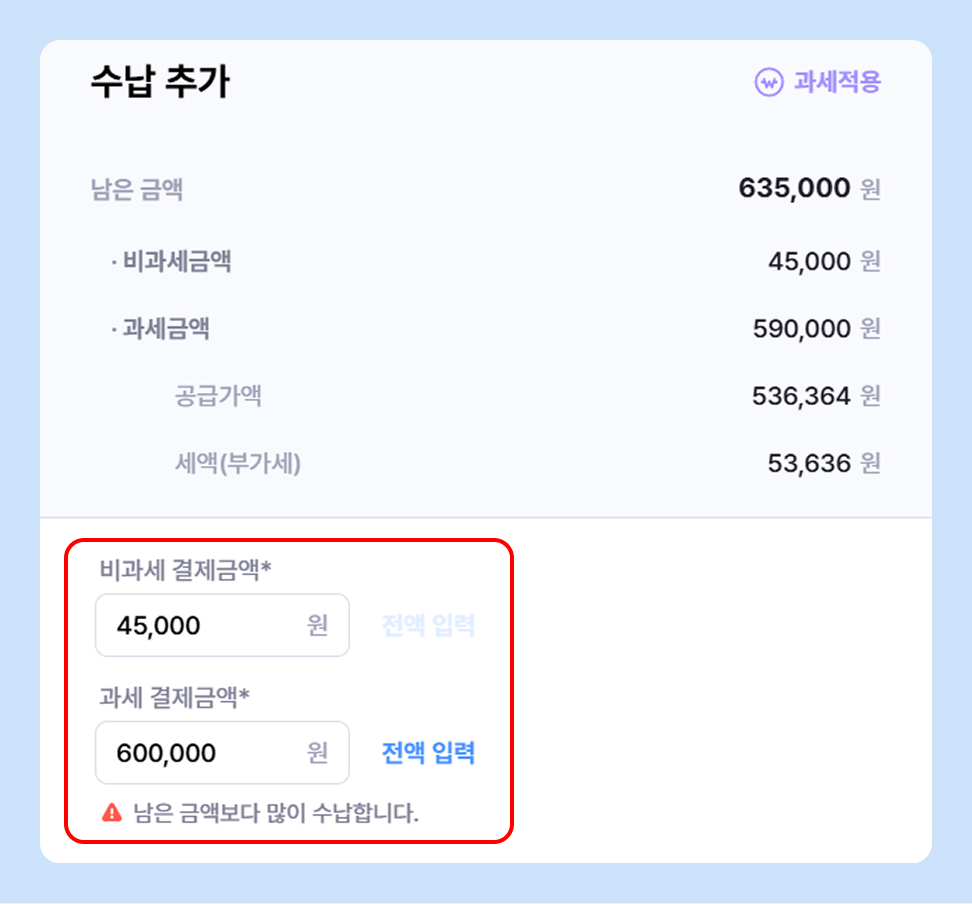Select the 남은 금액 label
The height and width of the screenshot is (904, 972).
pyautogui.click(x=137, y=189)
